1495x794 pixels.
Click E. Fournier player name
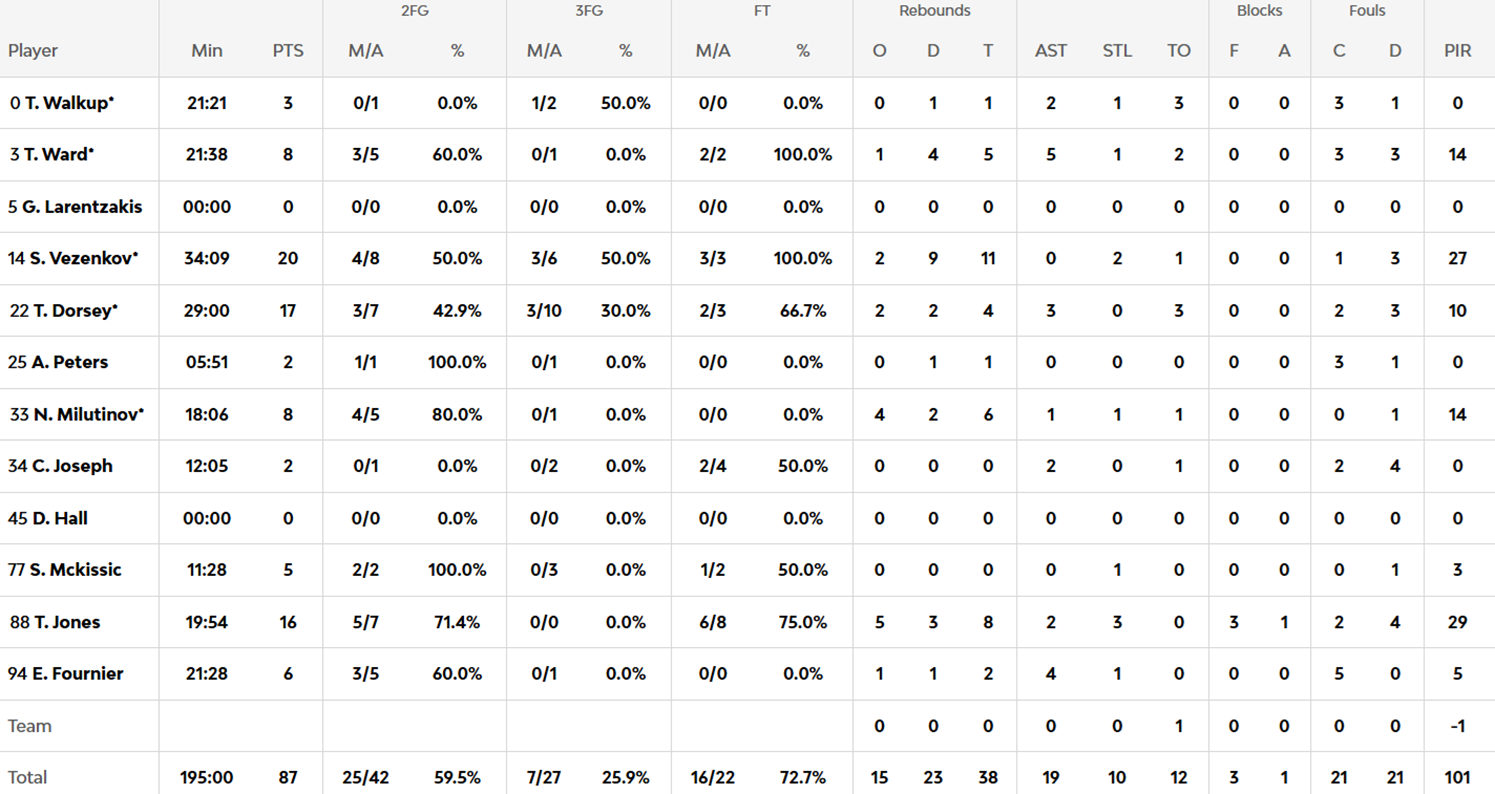72,674
